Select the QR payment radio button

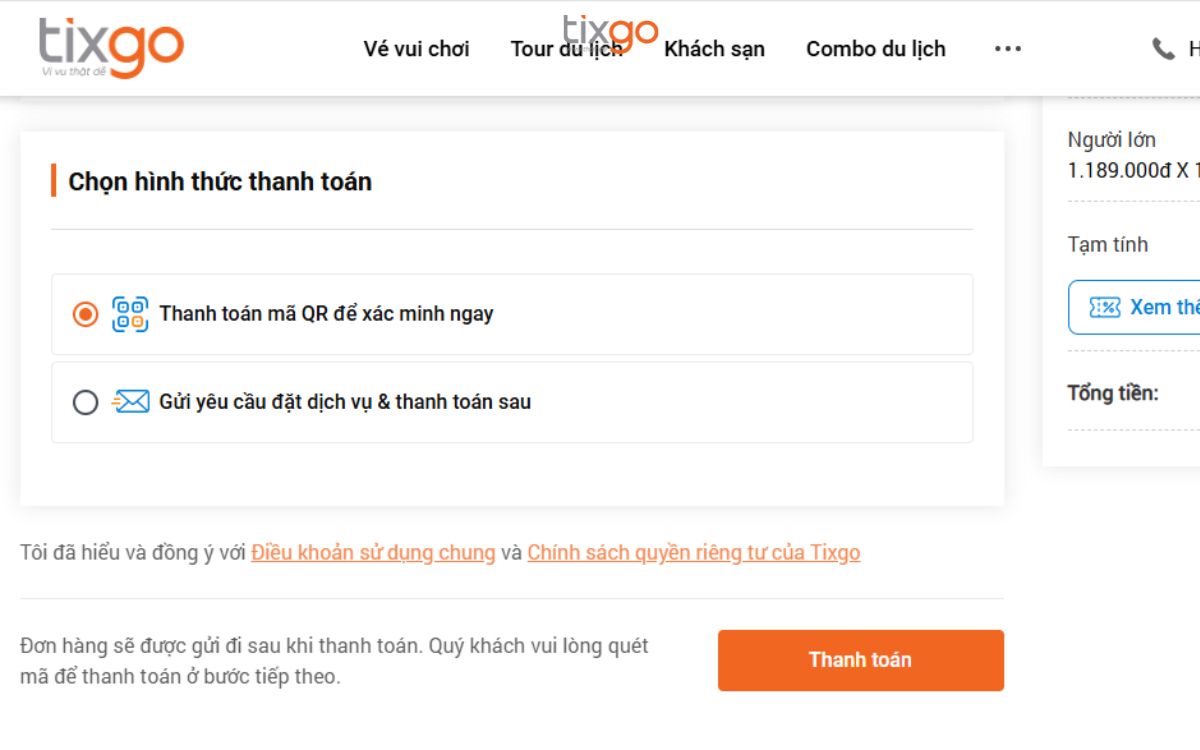(86, 314)
